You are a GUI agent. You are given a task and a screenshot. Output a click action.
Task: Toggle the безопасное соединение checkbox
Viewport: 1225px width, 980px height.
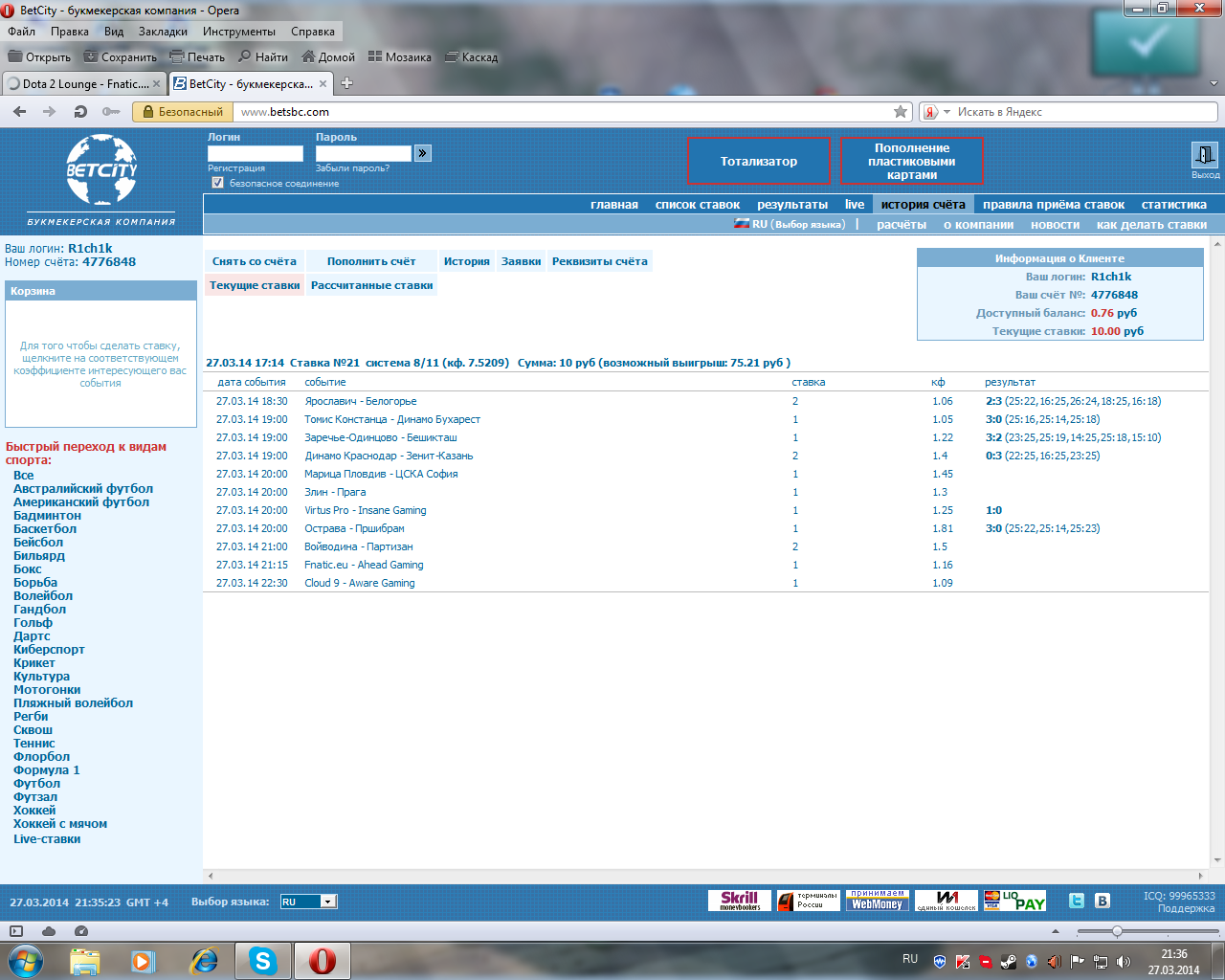point(218,183)
